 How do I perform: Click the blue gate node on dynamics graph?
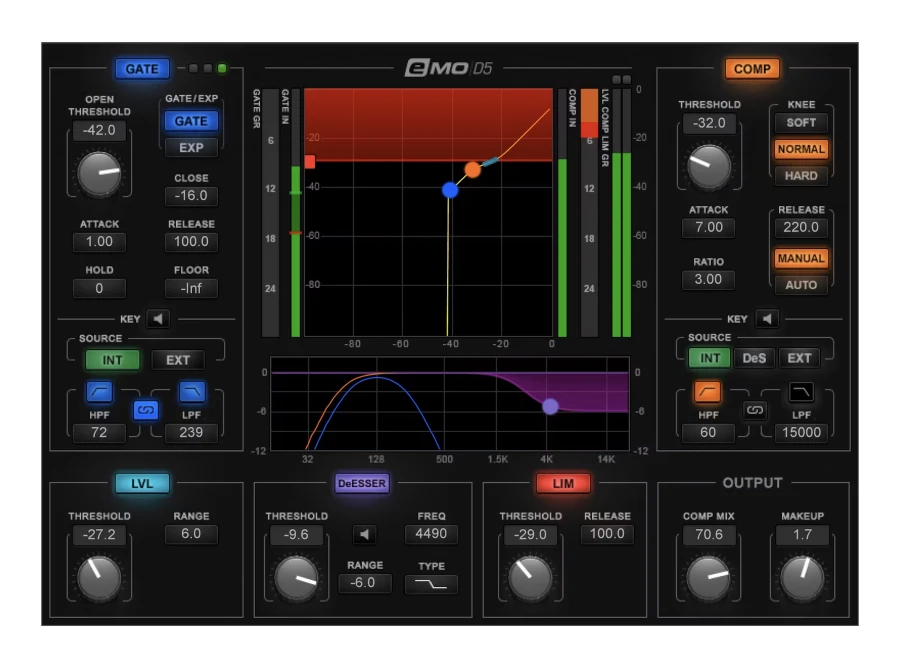(x=450, y=190)
